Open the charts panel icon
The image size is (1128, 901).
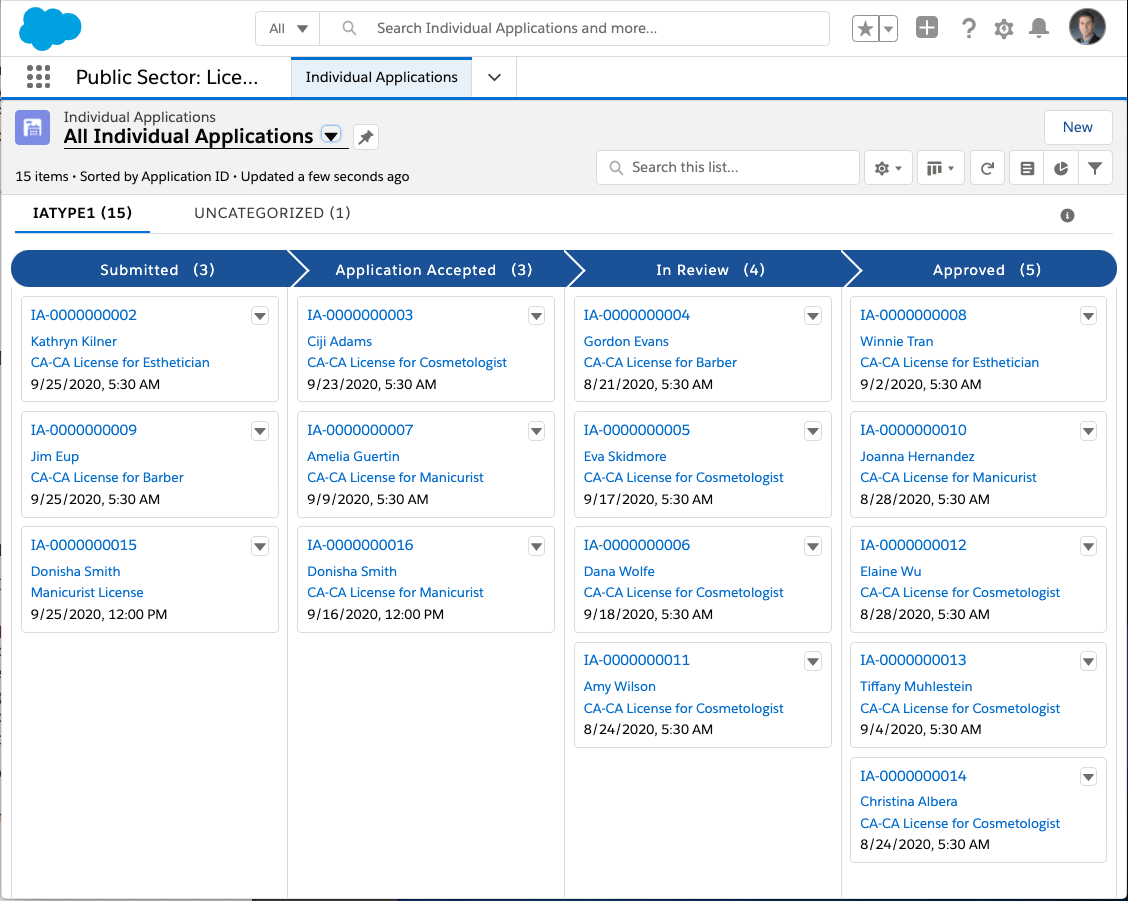1061,167
